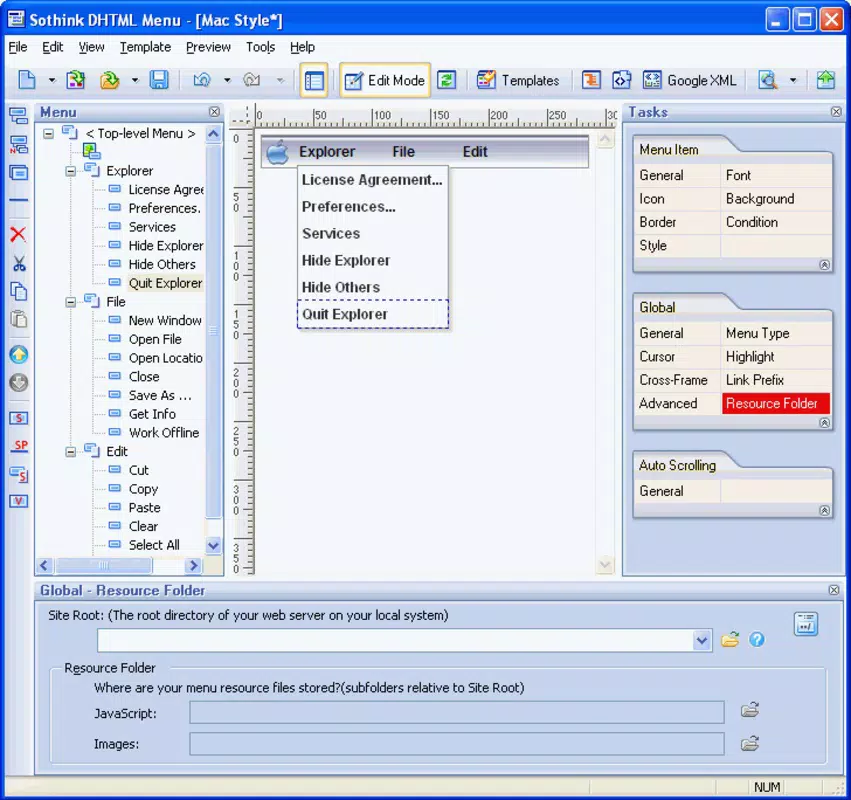Open the Preview menu

pos(208,47)
